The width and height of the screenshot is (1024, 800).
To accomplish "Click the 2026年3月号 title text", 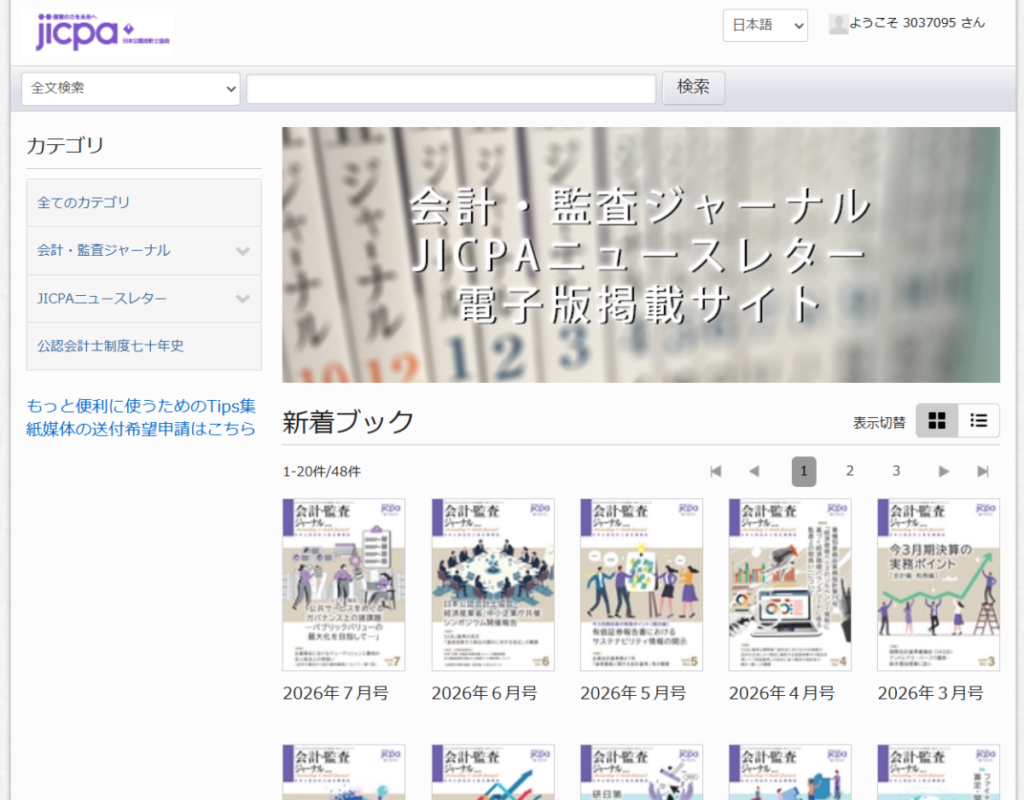I will 931,694.
